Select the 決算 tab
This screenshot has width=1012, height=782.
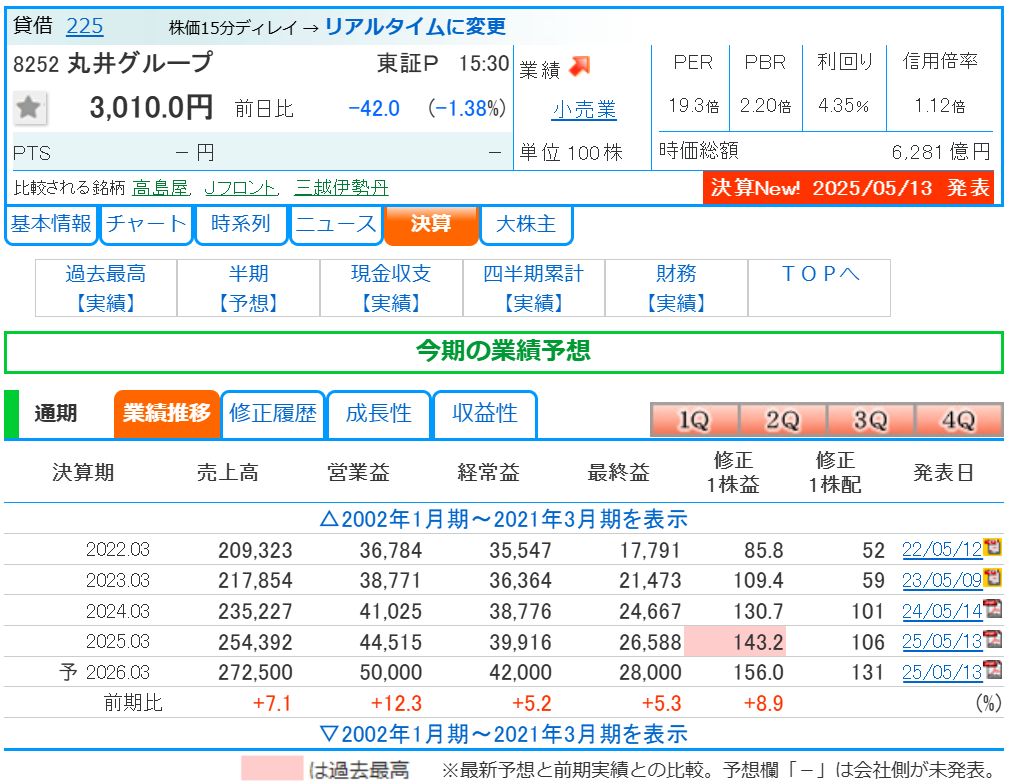(431, 224)
